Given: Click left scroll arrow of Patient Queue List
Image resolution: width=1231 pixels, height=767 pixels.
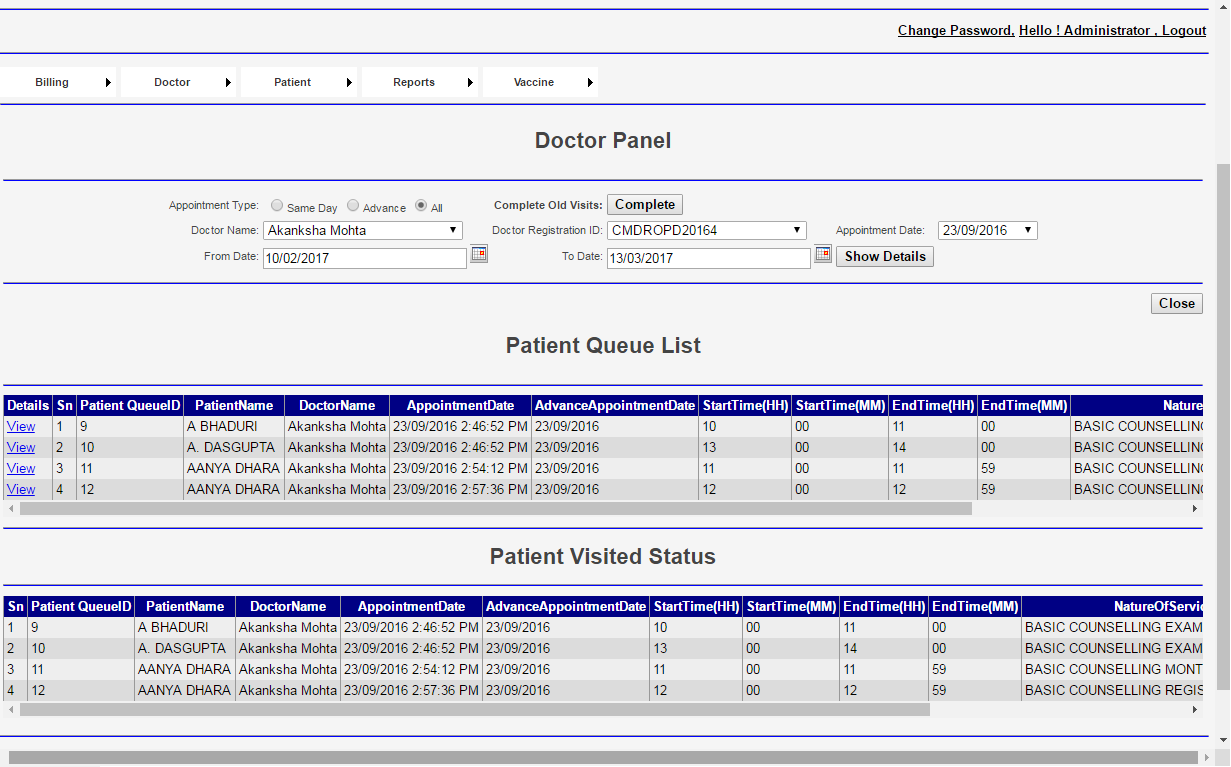Looking at the screenshot, I should click(x=11, y=509).
